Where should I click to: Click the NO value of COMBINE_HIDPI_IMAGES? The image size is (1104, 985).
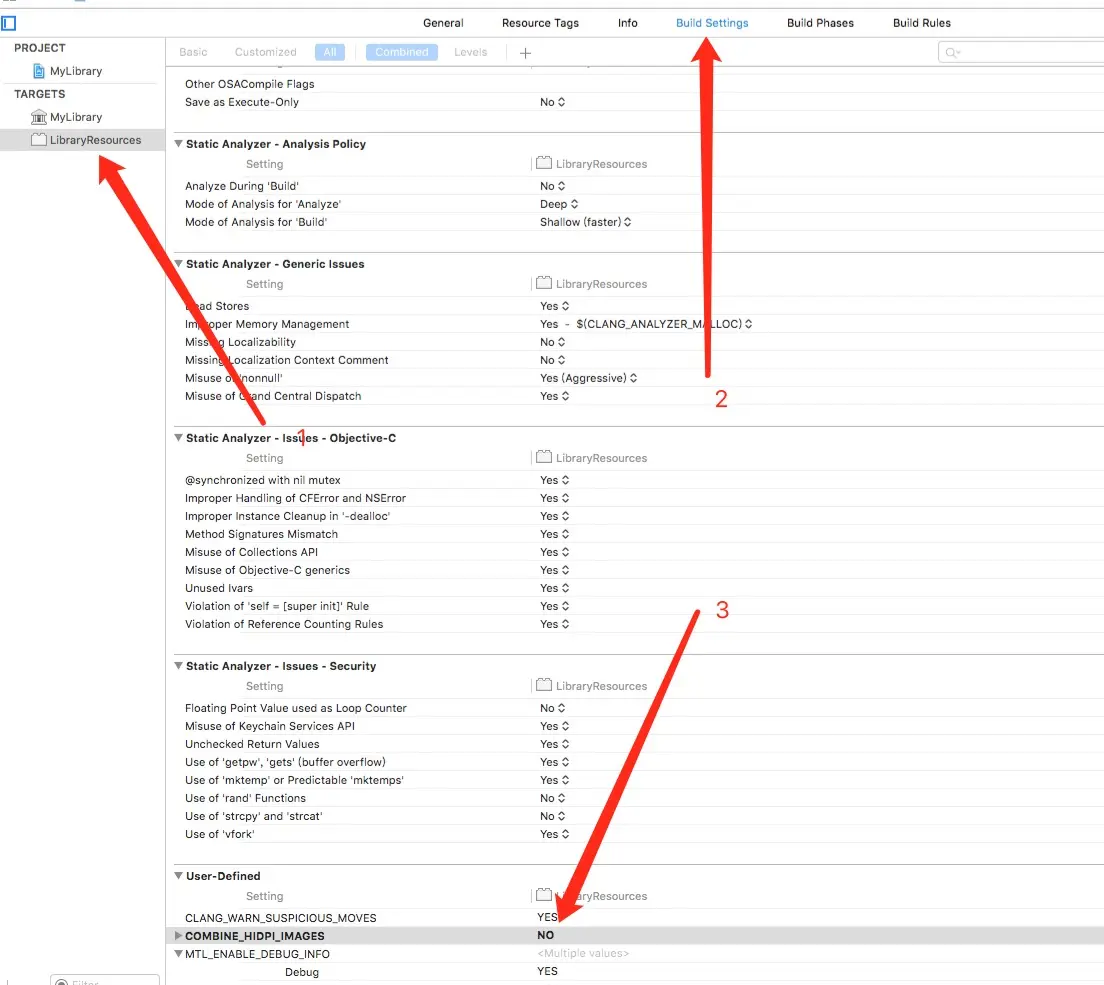545,936
